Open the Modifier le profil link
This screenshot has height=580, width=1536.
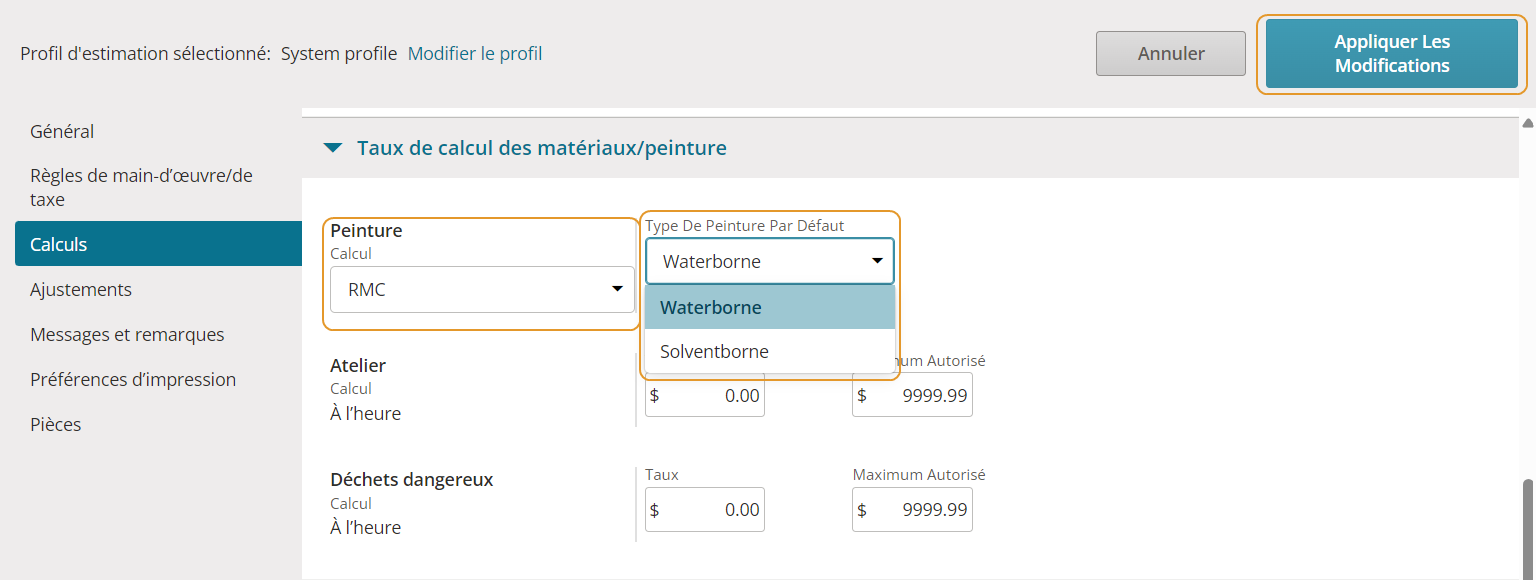point(475,54)
